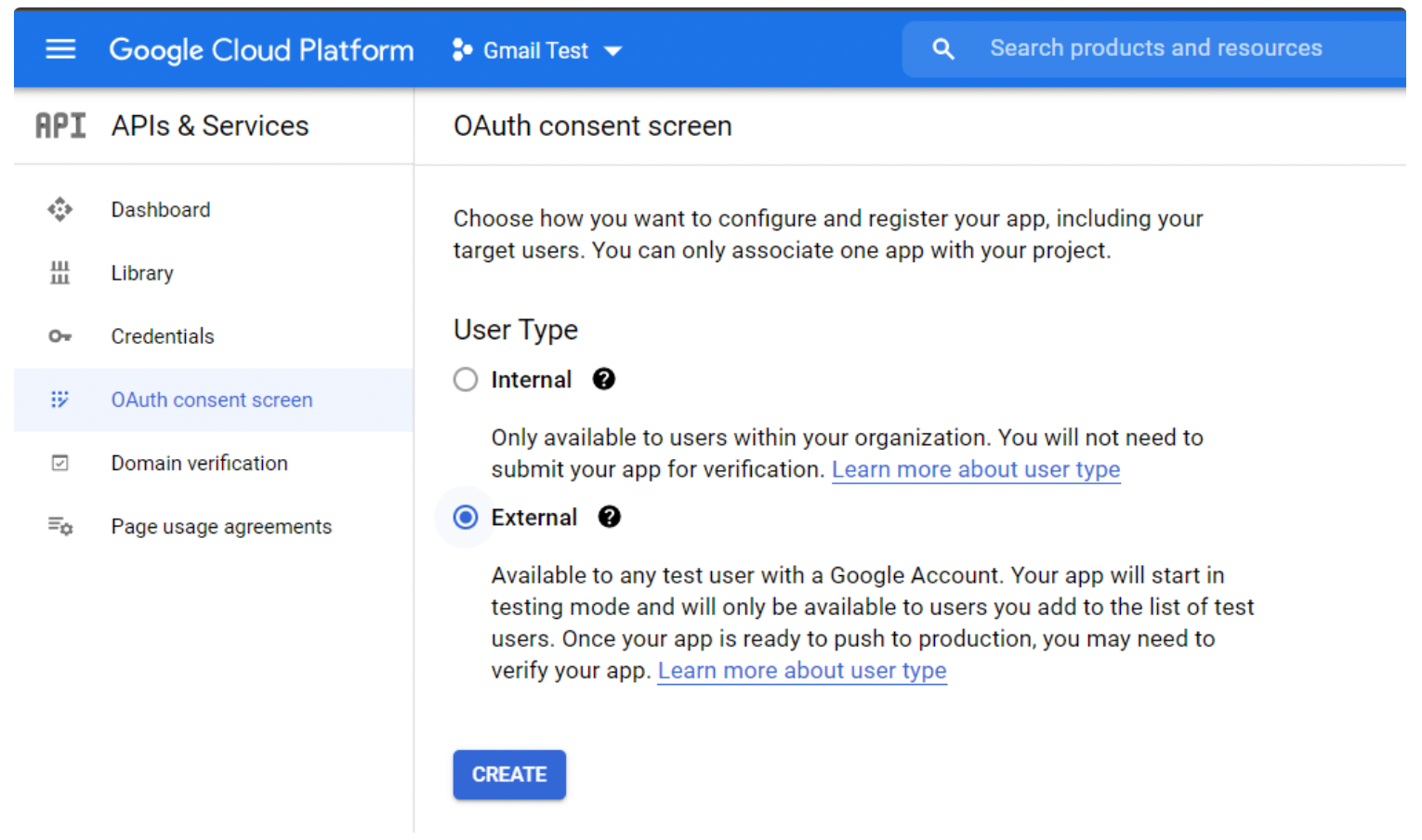The height and width of the screenshot is (840, 1422).
Task: Click the help icon next to Internal
Action: (x=604, y=379)
